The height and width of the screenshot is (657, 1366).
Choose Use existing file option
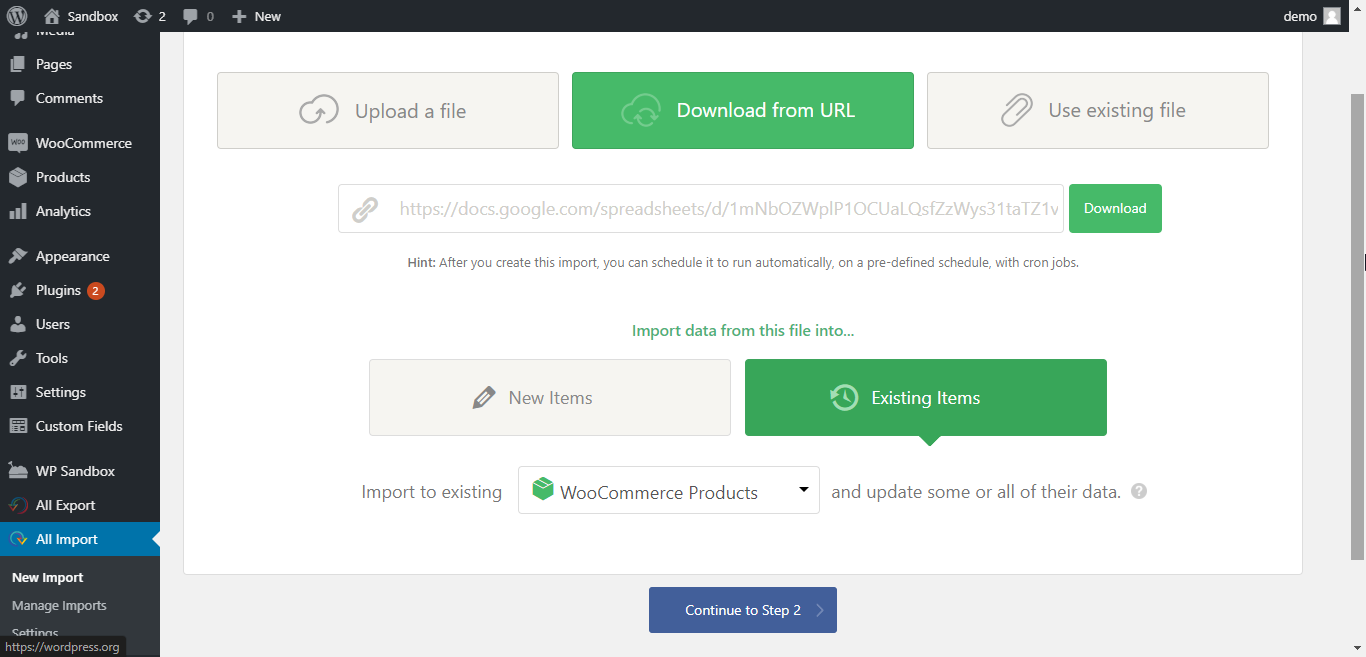pyautogui.click(x=1098, y=111)
